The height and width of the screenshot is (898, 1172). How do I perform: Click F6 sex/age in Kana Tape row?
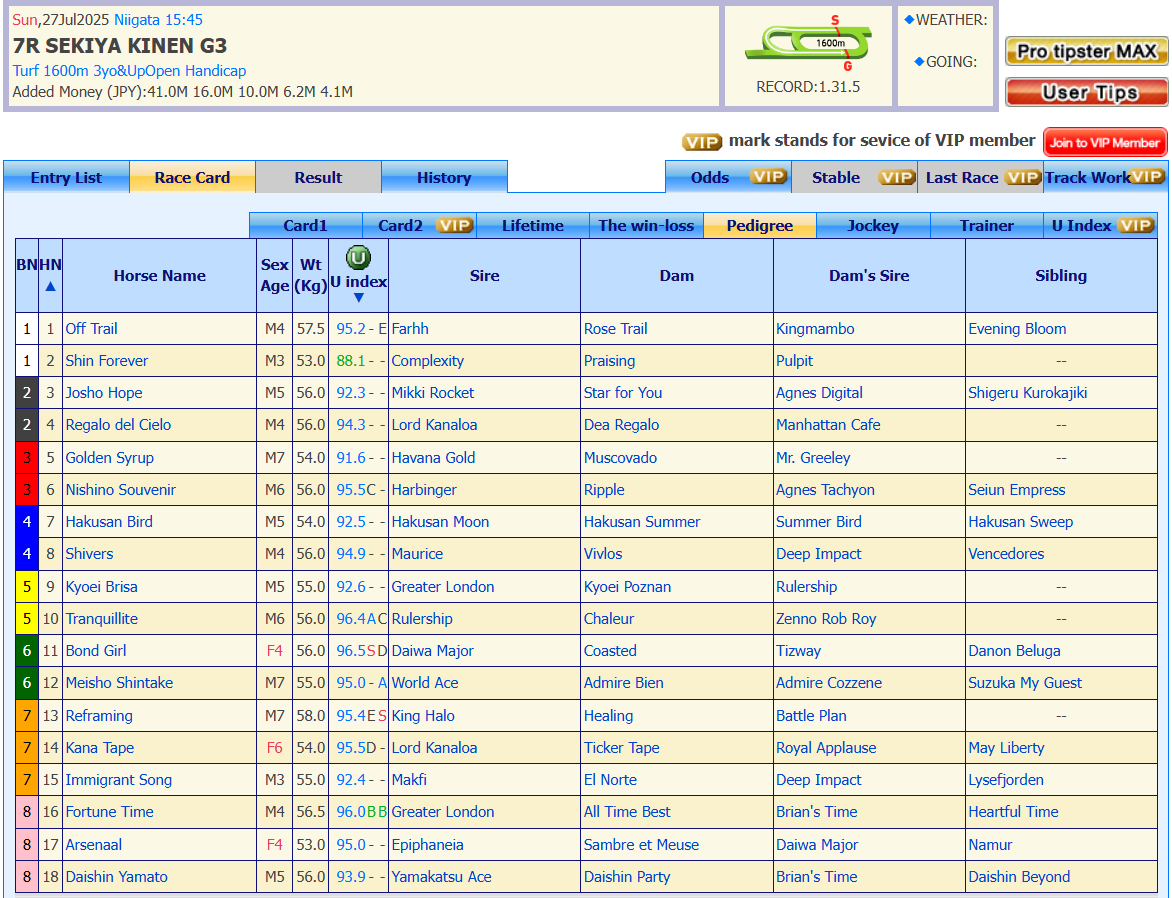pyautogui.click(x=274, y=748)
